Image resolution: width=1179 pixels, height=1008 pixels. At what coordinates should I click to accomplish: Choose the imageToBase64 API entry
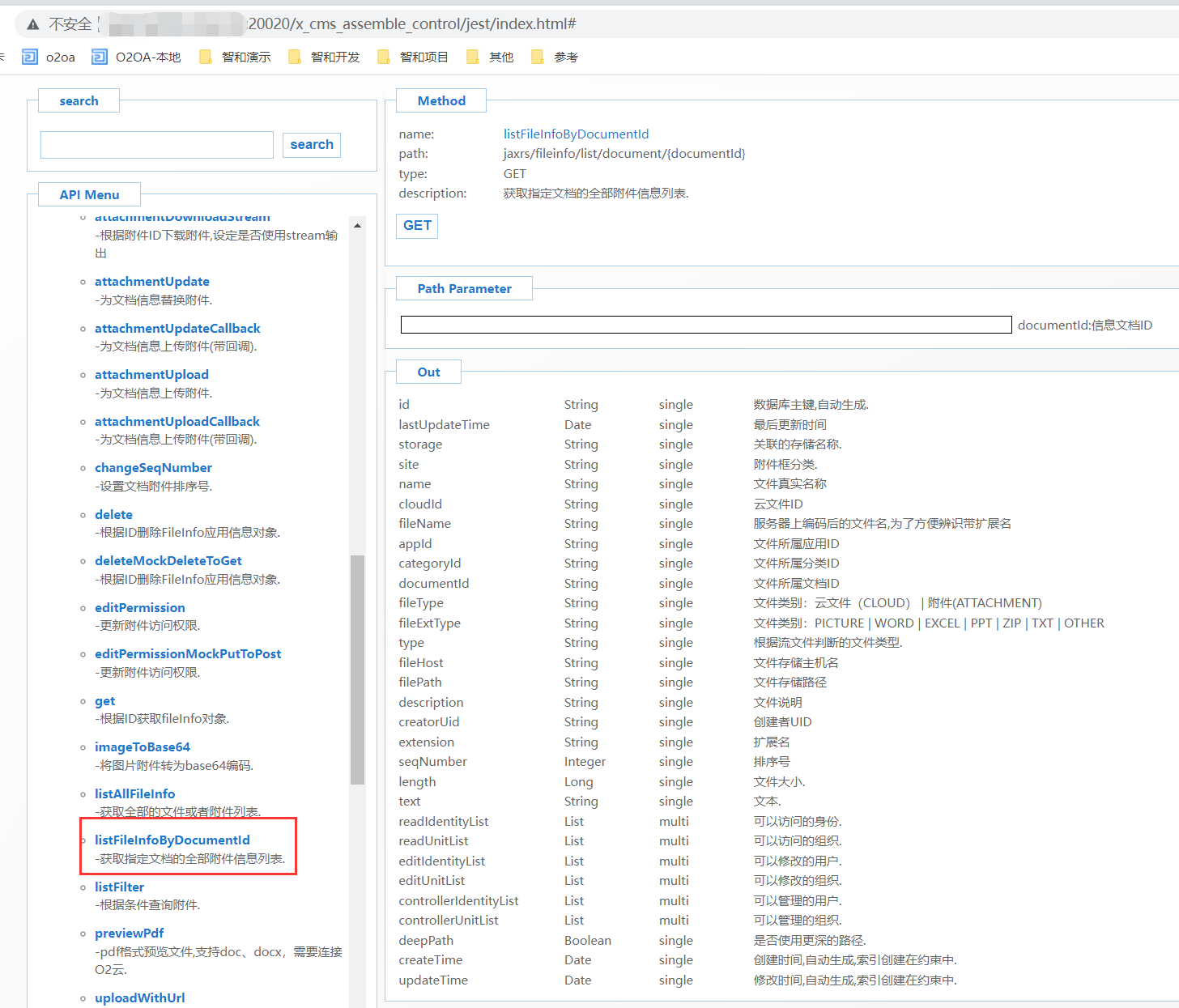(142, 747)
